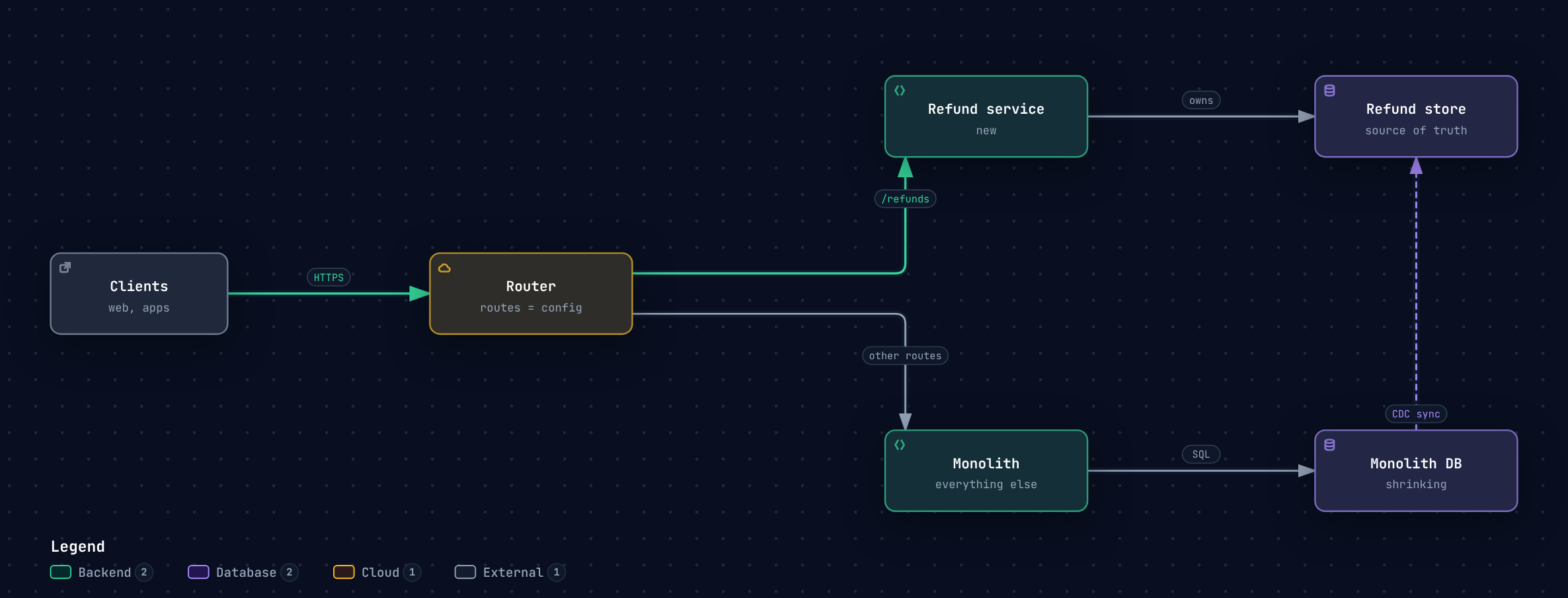Click the external-link icon on Clients node
This screenshot has width=1568, height=598.
65,268
